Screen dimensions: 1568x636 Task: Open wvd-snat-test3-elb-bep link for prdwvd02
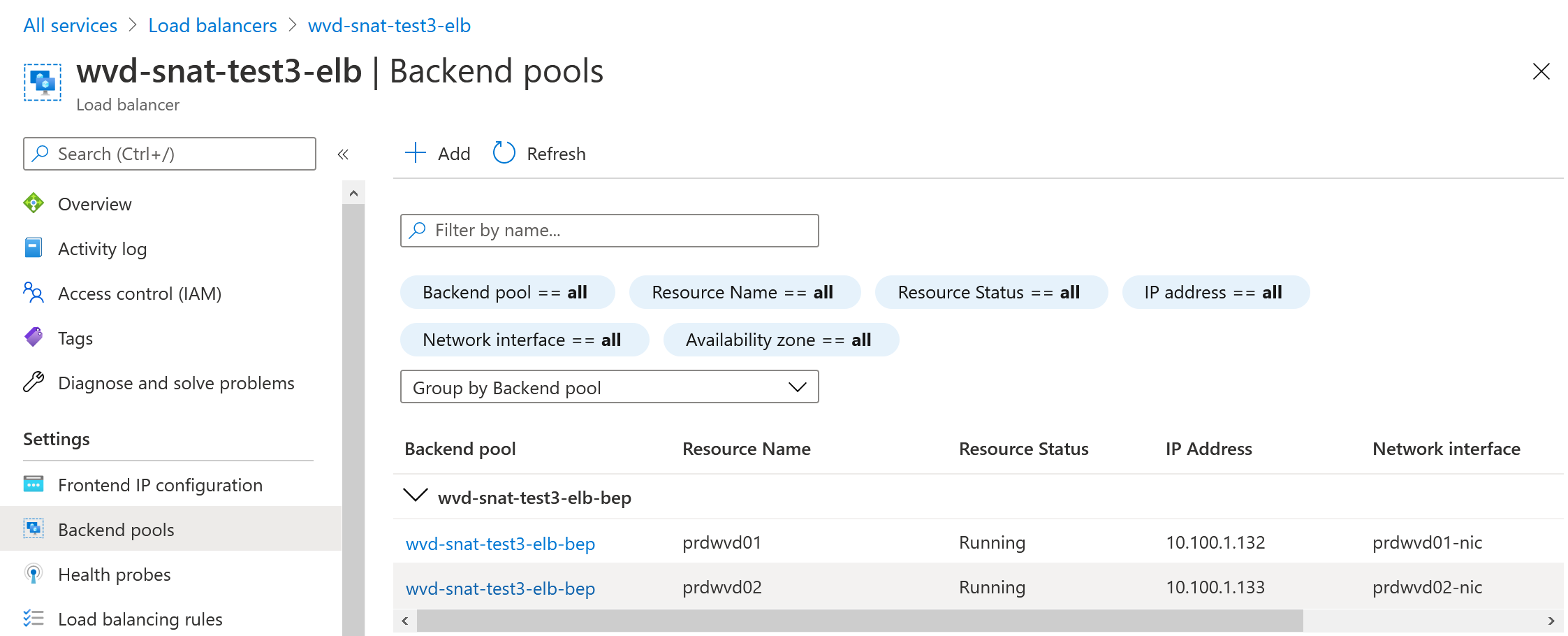click(500, 588)
